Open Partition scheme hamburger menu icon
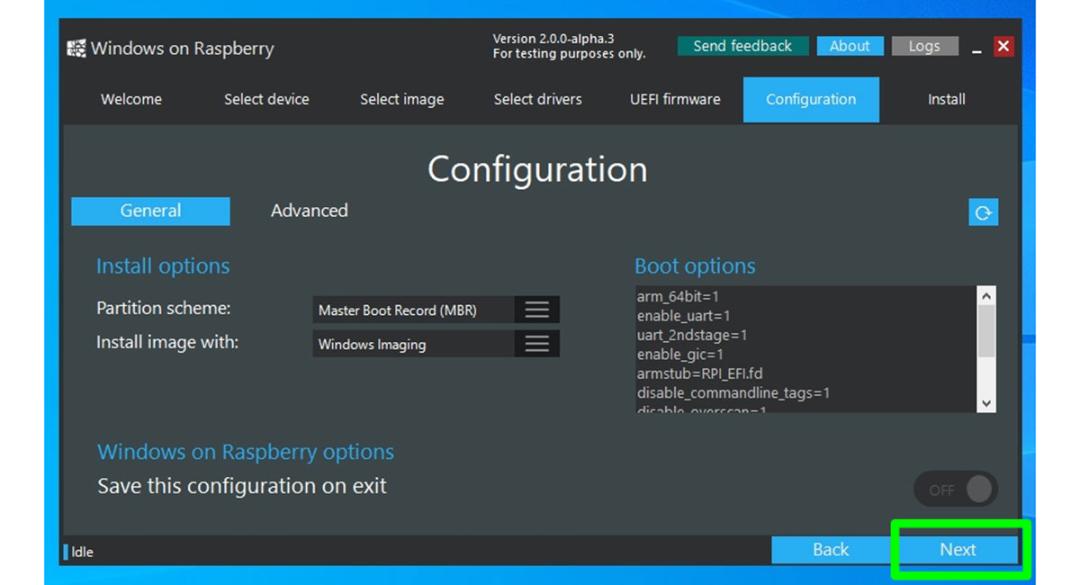Screen dimensions: 1080x585 click(x=537, y=309)
